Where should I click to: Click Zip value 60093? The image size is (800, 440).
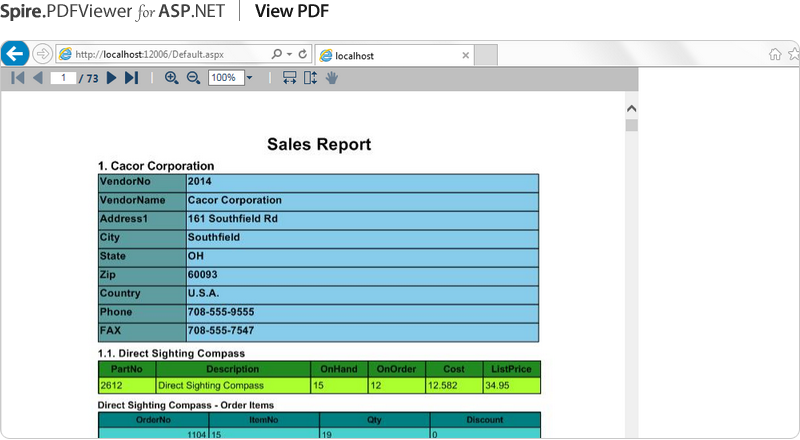pos(202,275)
